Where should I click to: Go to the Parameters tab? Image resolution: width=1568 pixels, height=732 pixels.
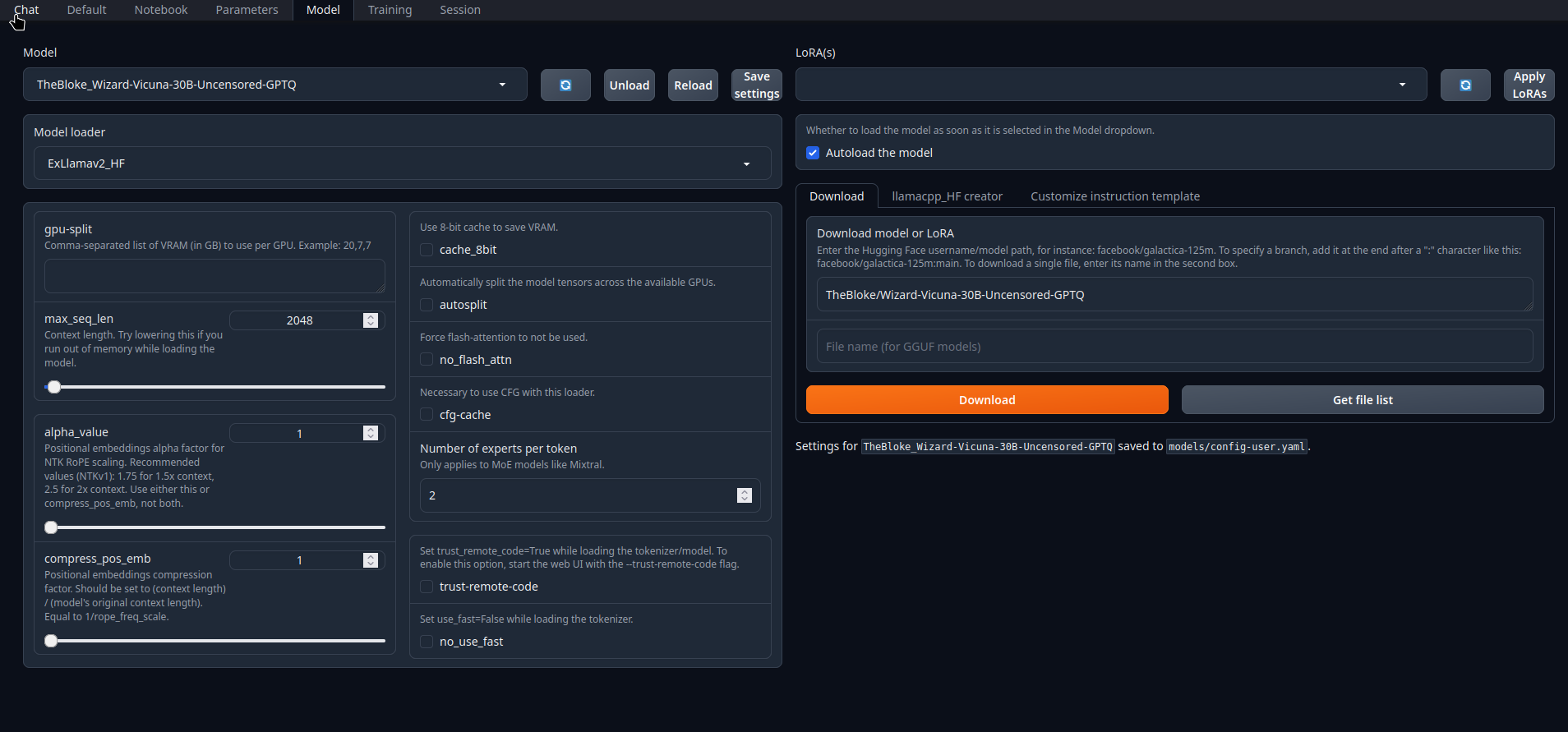[x=247, y=10]
